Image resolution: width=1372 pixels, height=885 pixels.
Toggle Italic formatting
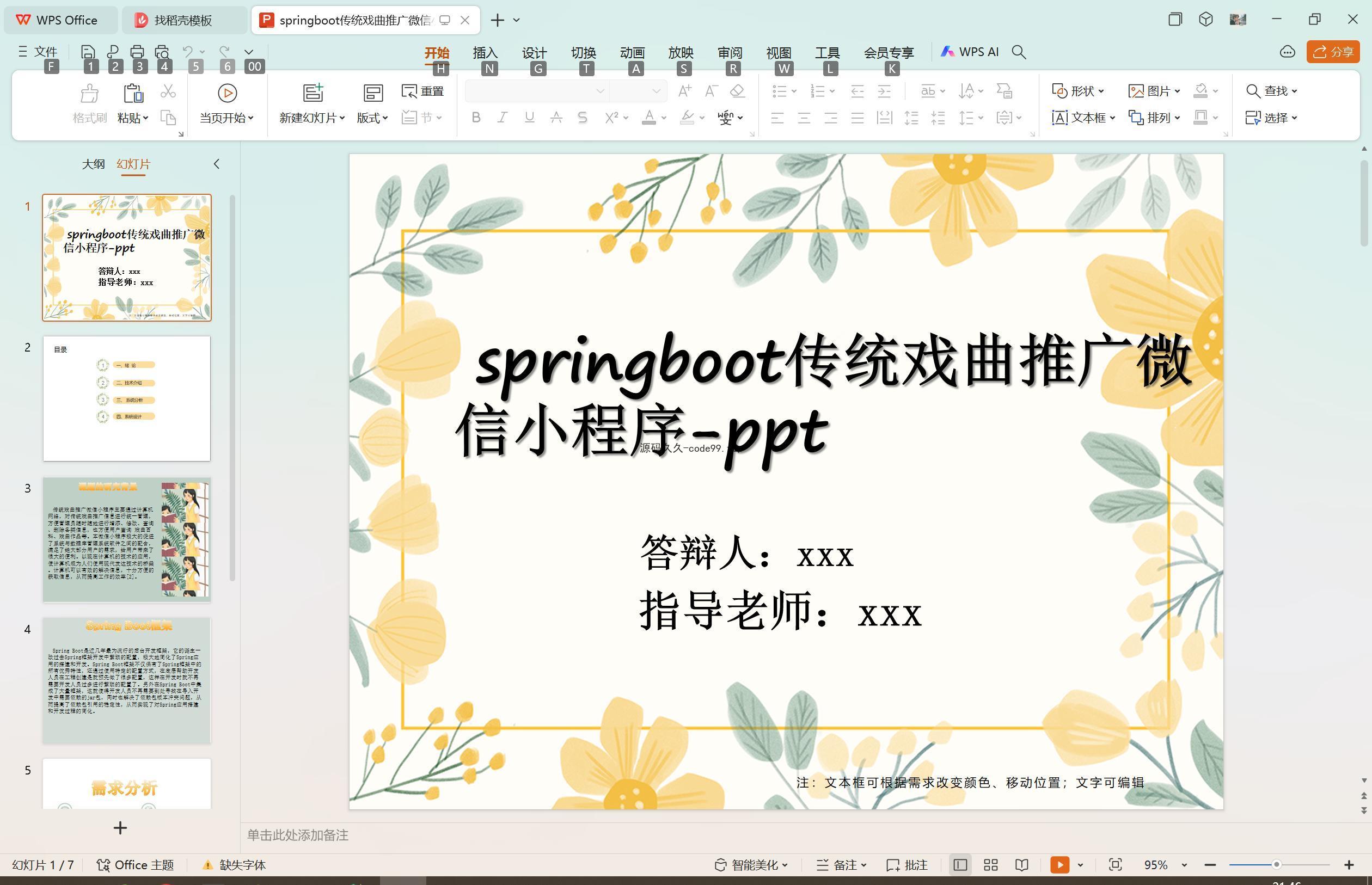point(502,118)
